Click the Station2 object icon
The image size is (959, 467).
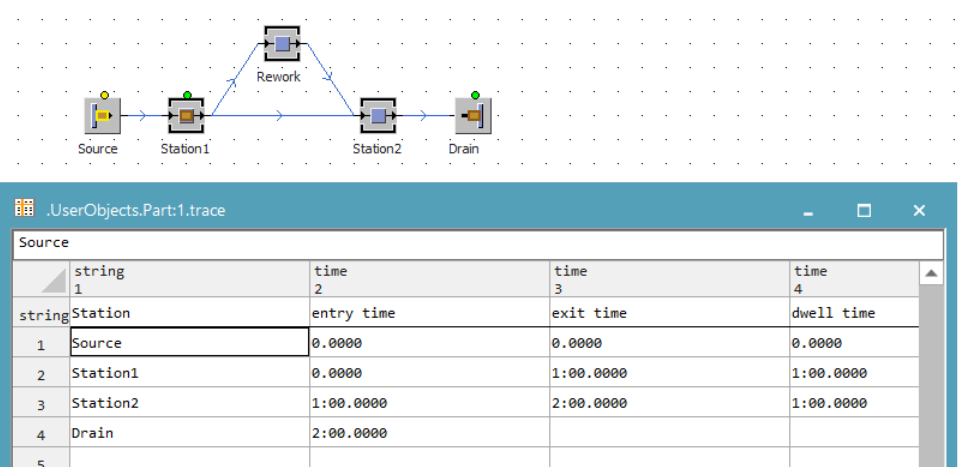pyautogui.click(x=379, y=116)
